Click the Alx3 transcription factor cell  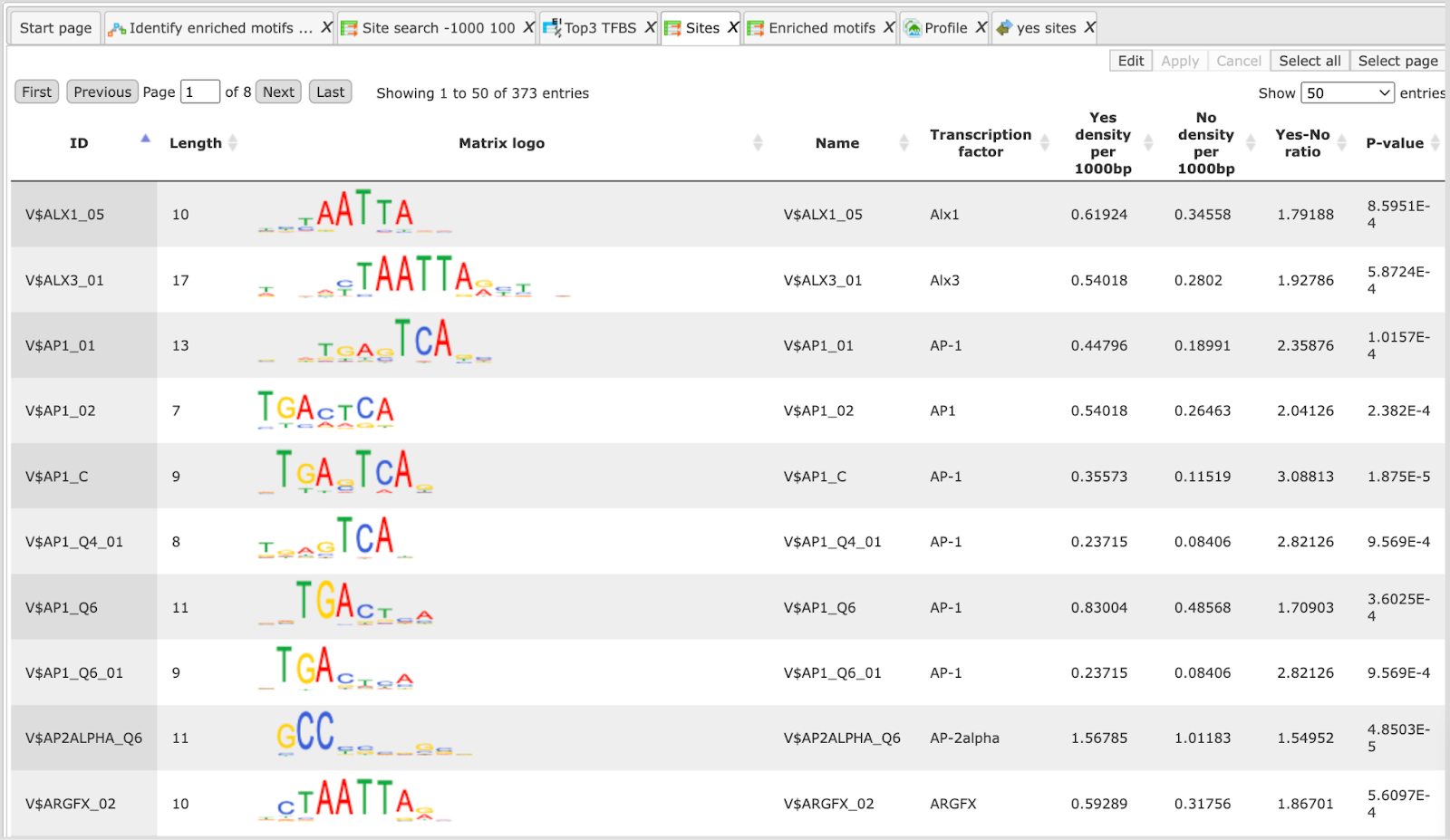click(x=944, y=280)
